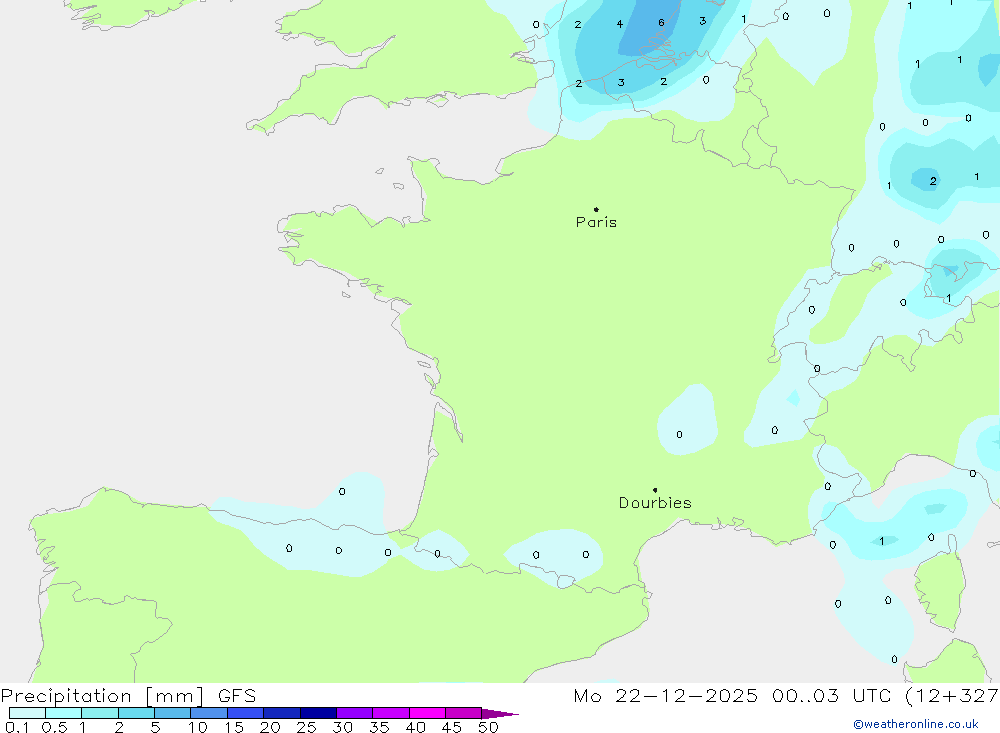Pick the 2–5 mm legend color swatch
Viewport: 1000px width, 733px height.
tap(136, 713)
